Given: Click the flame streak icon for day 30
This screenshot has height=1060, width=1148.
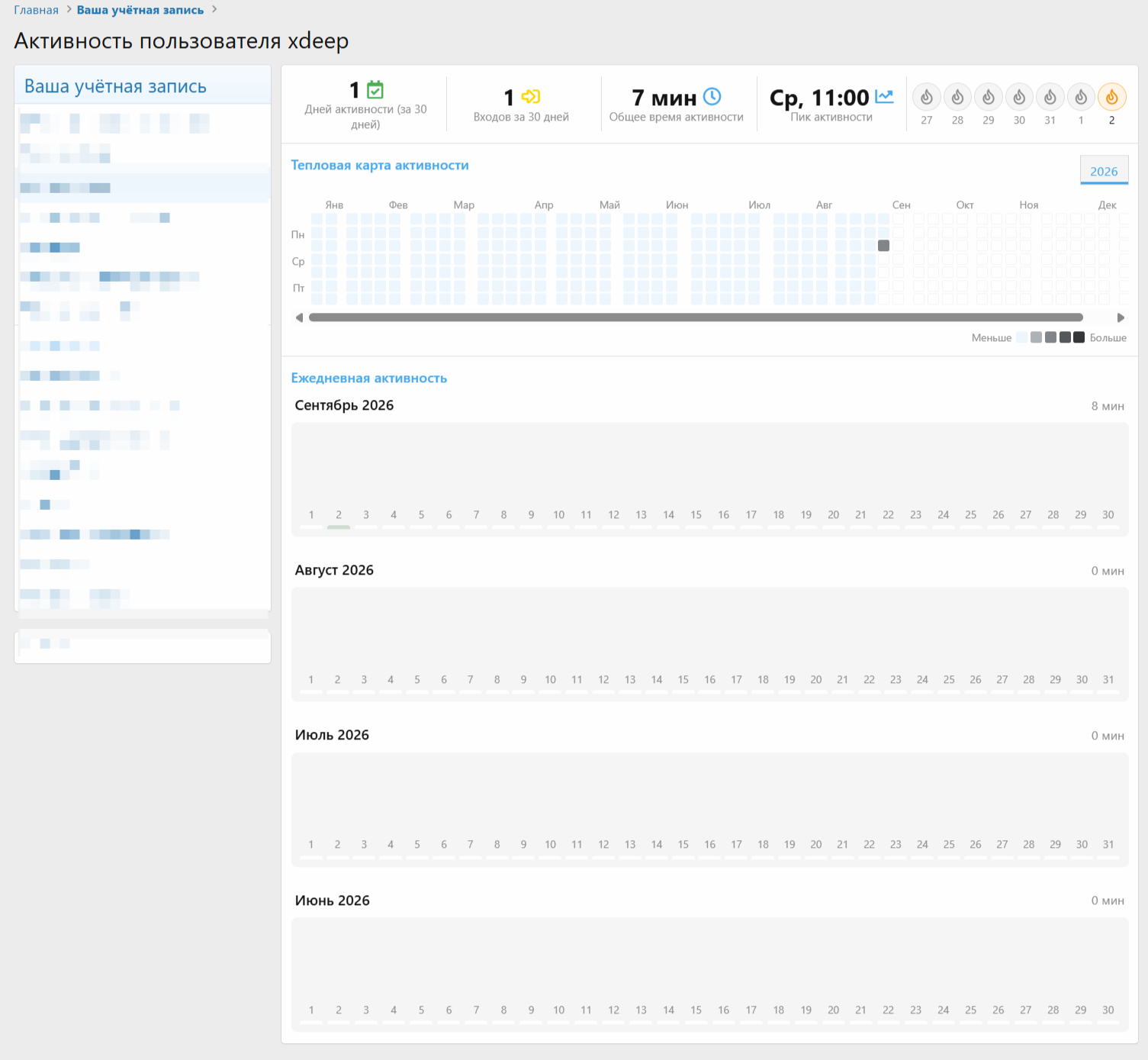Looking at the screenshot, I should point(1019,97).
